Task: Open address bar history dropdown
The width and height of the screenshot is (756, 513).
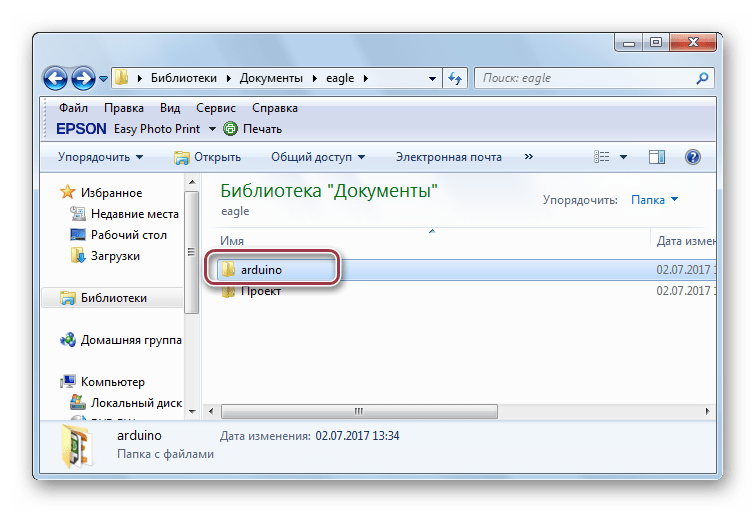Action: [x=432, y=78]
